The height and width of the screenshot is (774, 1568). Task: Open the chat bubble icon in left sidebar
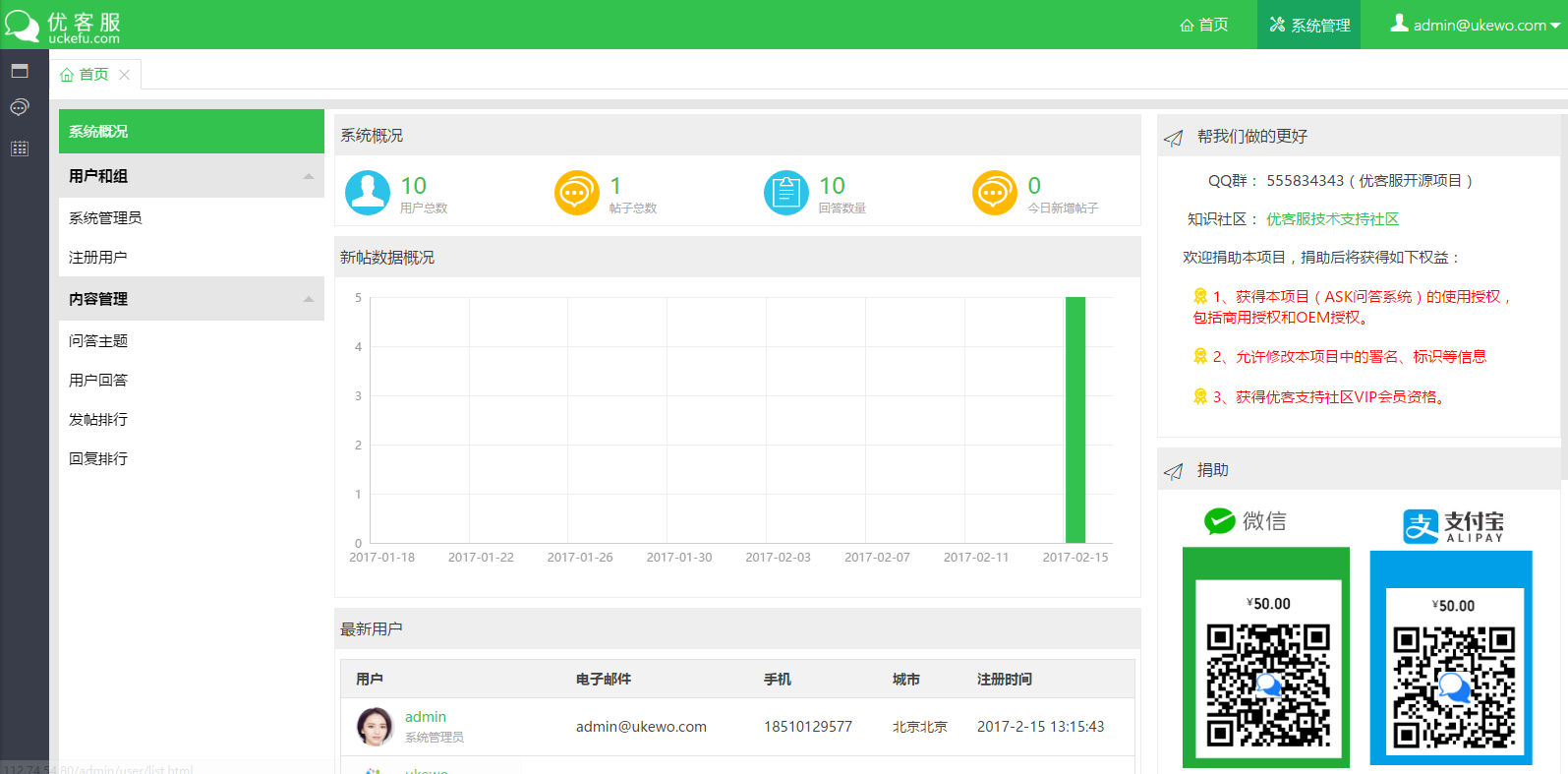(x=20, y=107)
